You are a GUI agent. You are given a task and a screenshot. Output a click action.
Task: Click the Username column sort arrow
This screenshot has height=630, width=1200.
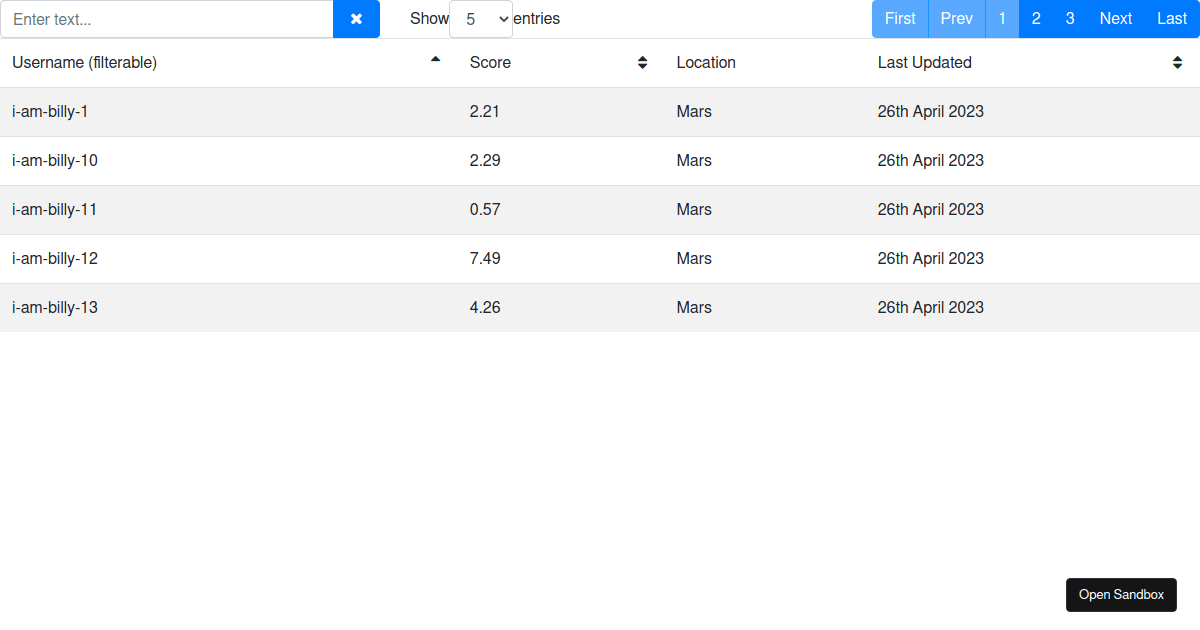(435, 60)
